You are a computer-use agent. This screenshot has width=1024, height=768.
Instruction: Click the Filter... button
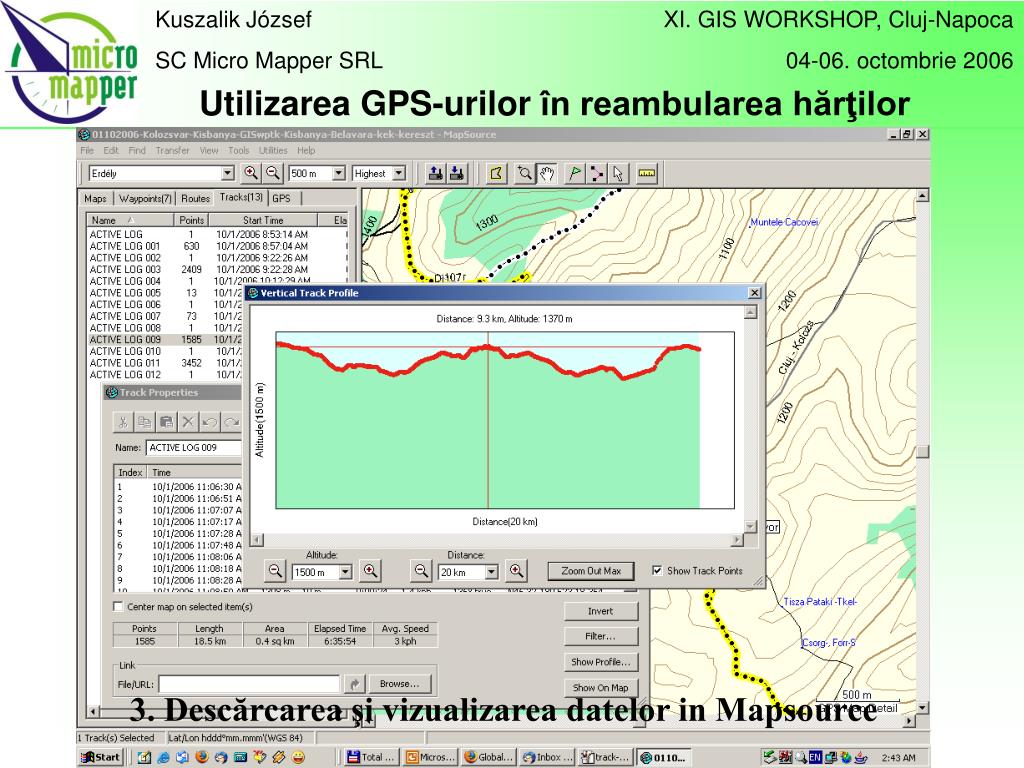(601, 636)
